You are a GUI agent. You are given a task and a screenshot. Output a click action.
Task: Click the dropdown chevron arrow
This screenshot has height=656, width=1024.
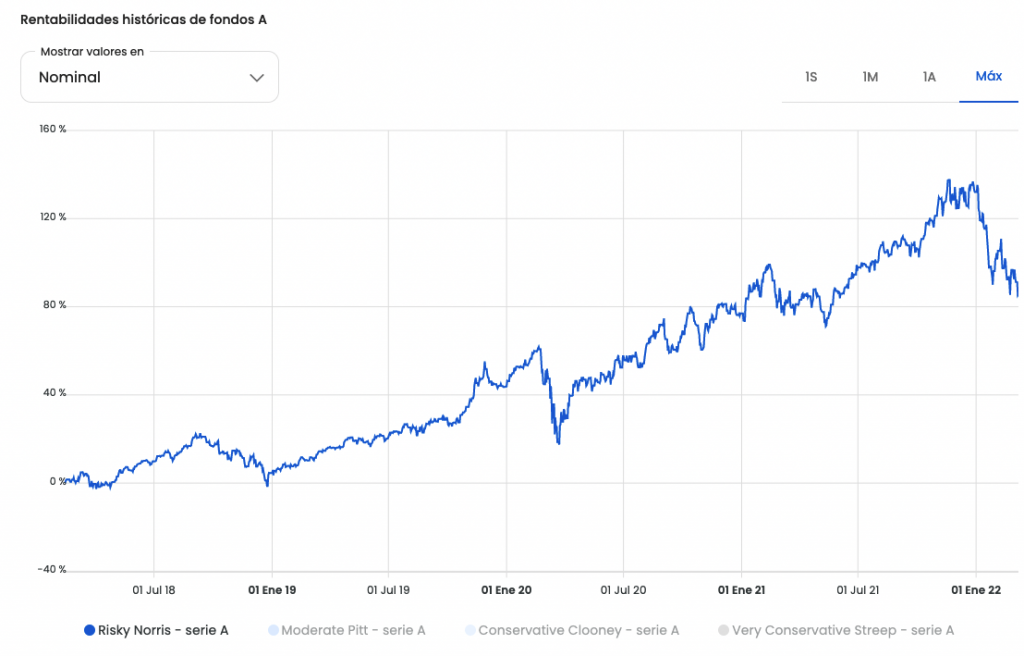pyautogui.click(x=257, y=78)
